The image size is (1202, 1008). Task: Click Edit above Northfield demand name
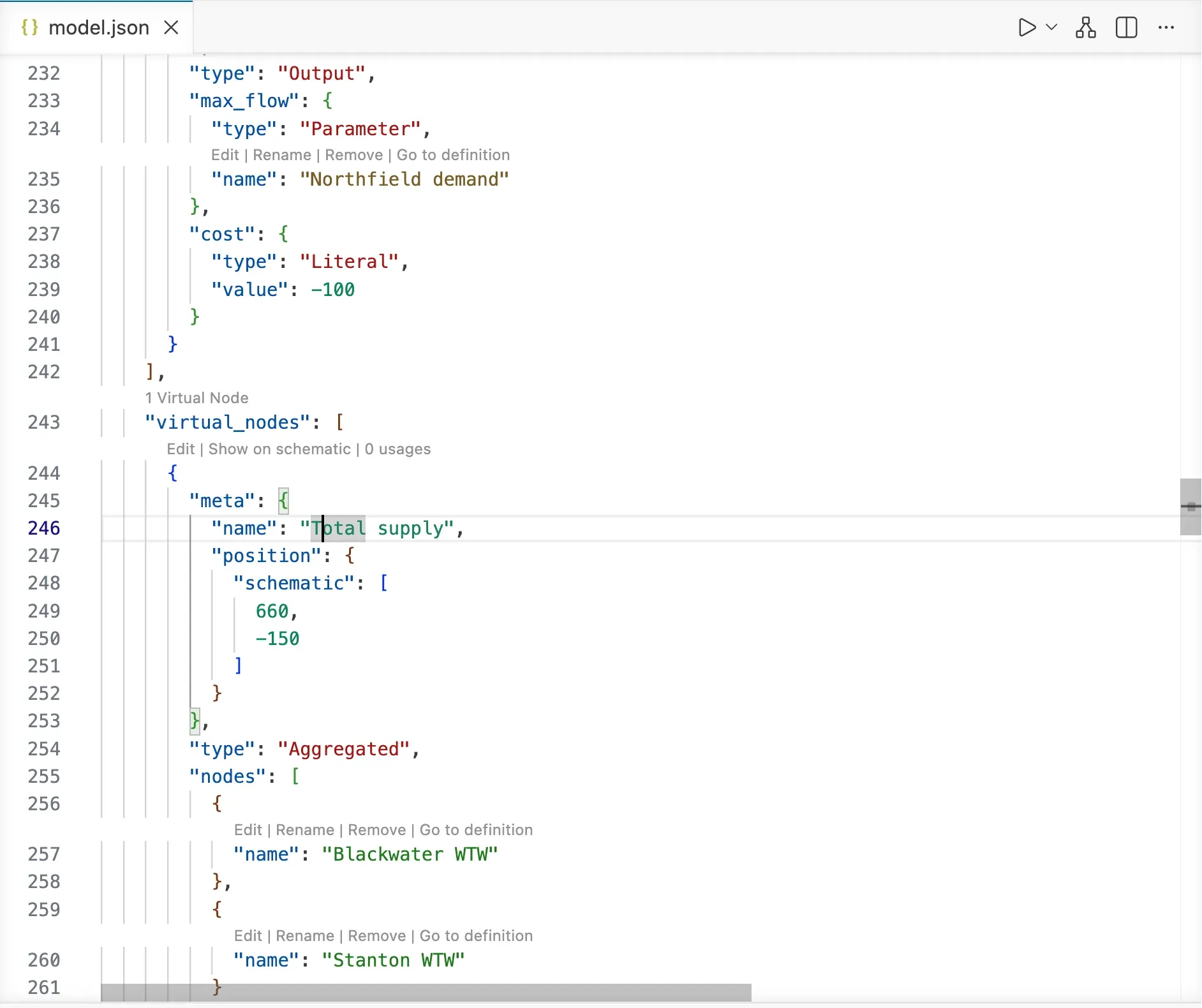225,155
